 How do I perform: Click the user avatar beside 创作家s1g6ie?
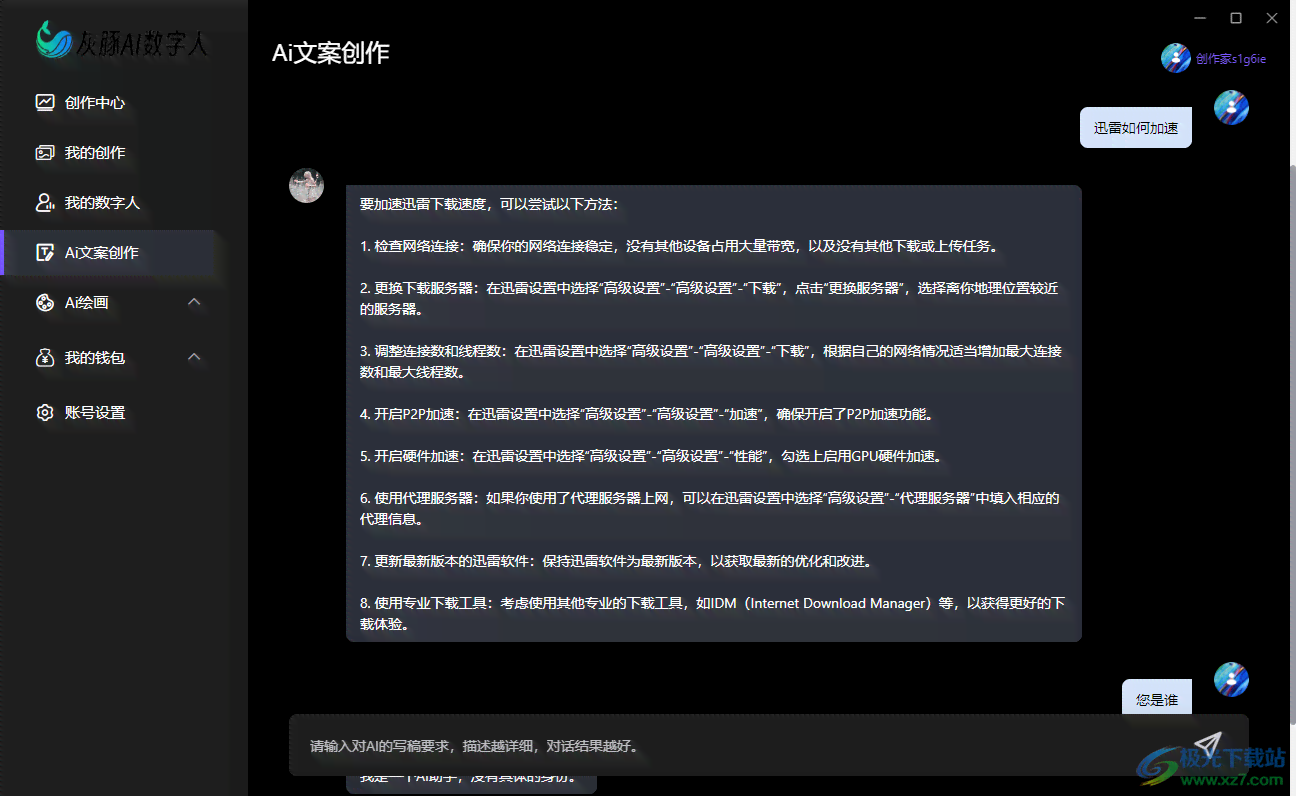click(1175, 58)
